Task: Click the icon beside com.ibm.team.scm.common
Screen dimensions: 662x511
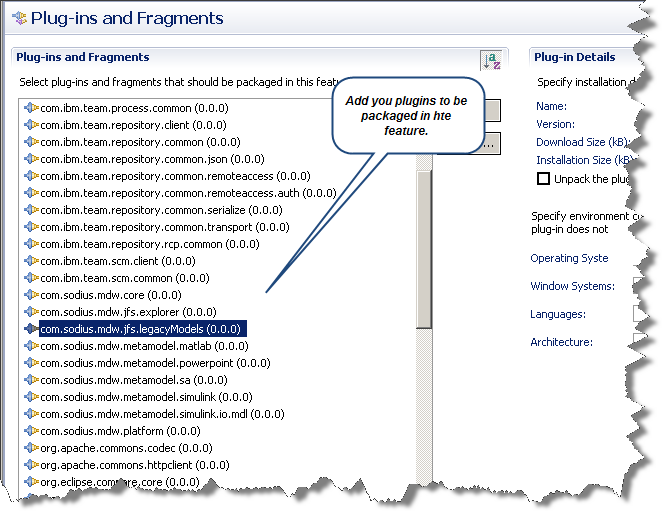Action: [31, 278]
